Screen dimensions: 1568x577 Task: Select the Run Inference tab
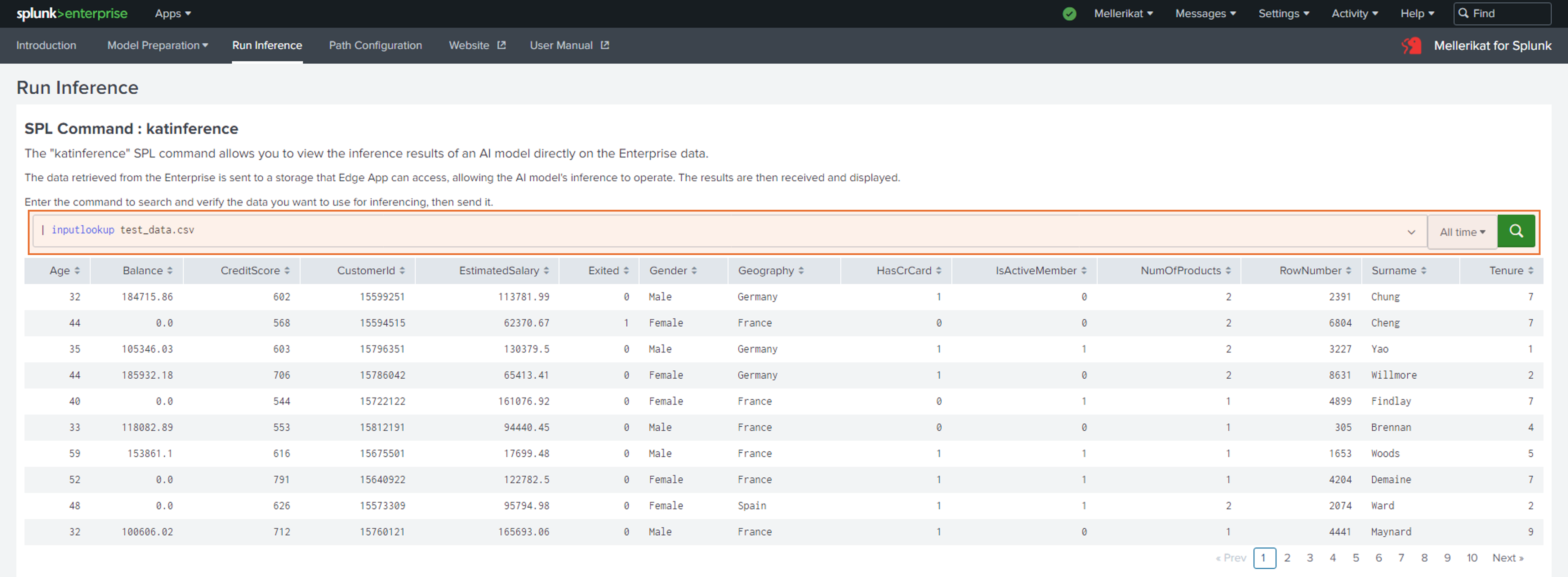pyautogui.click(x=267, y=46)
